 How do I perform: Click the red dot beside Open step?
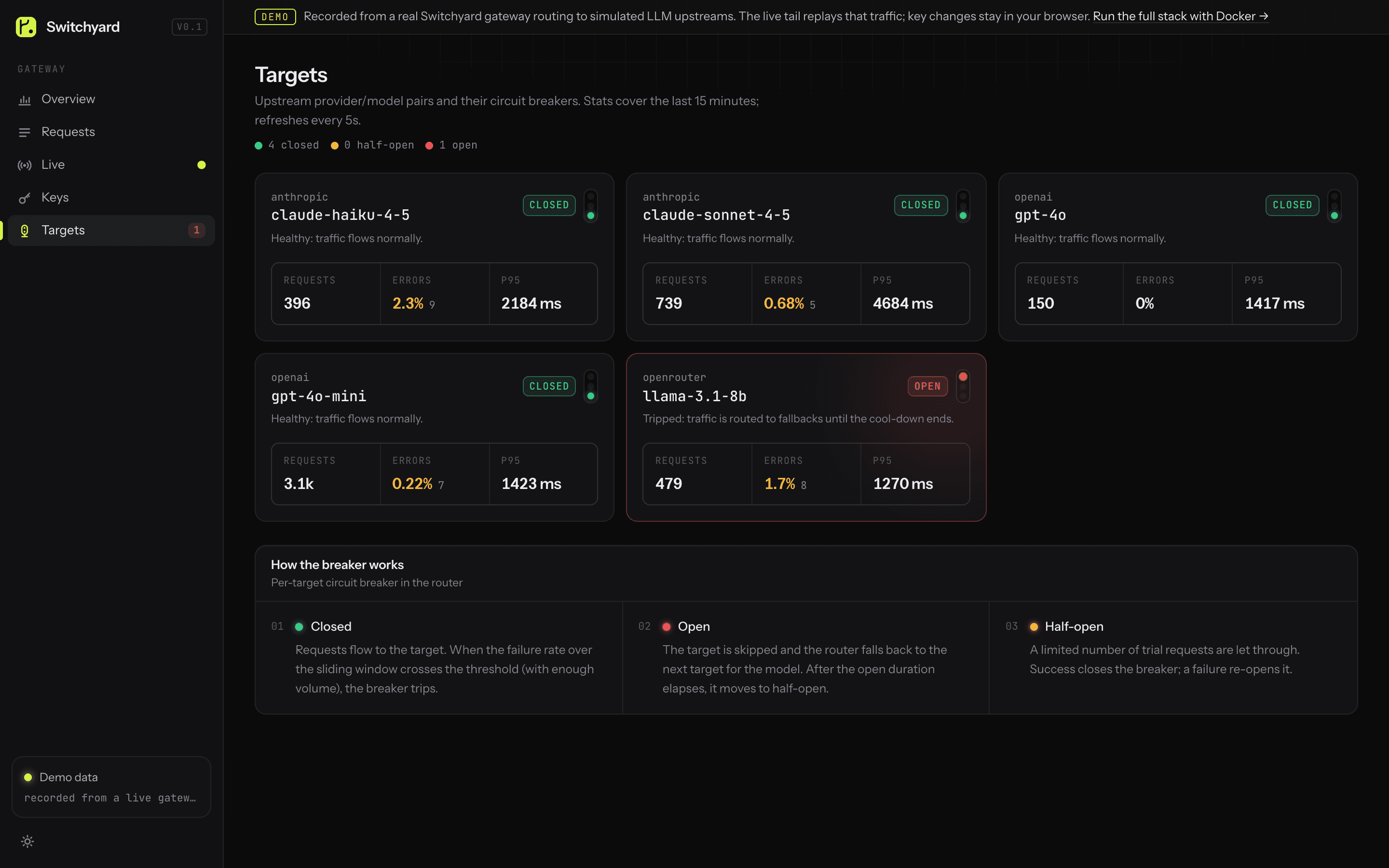[x=667, y=627]
